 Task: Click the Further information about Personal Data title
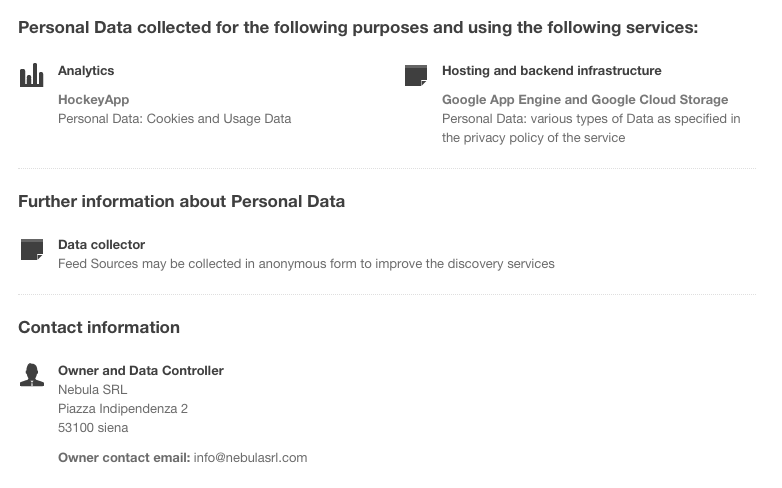(x=182, y=202)
